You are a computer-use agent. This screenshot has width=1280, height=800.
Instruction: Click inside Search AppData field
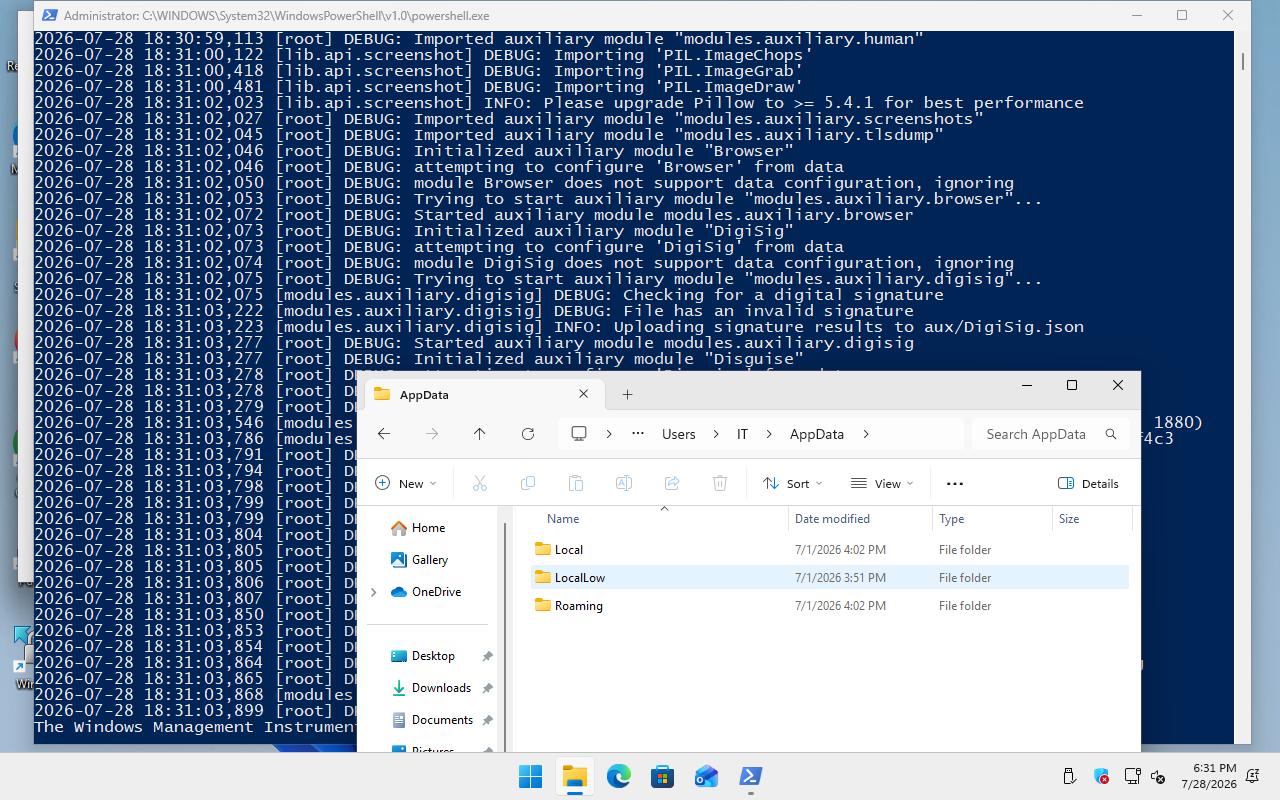(1035, 434)
